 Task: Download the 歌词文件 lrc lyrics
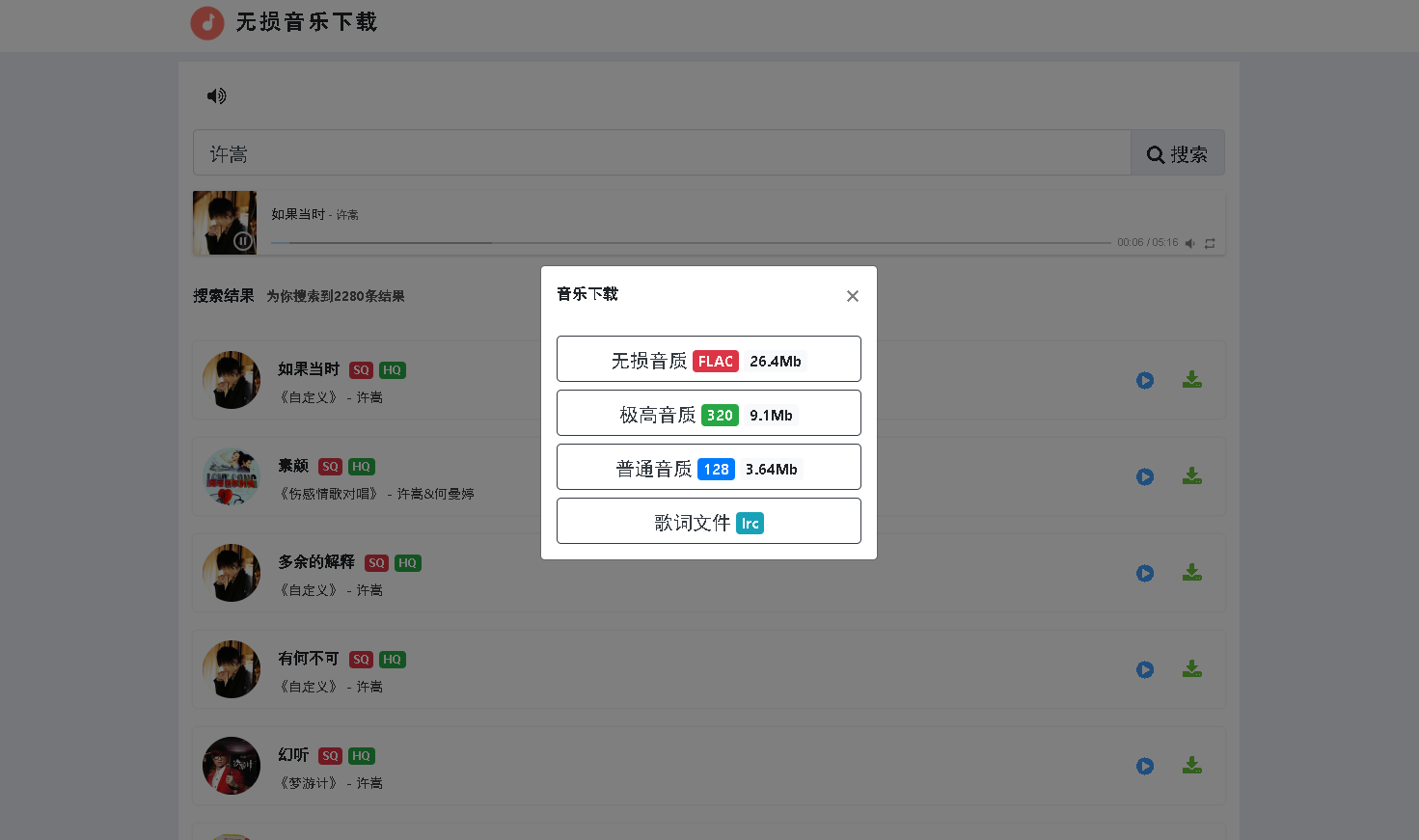pos(708,521)
